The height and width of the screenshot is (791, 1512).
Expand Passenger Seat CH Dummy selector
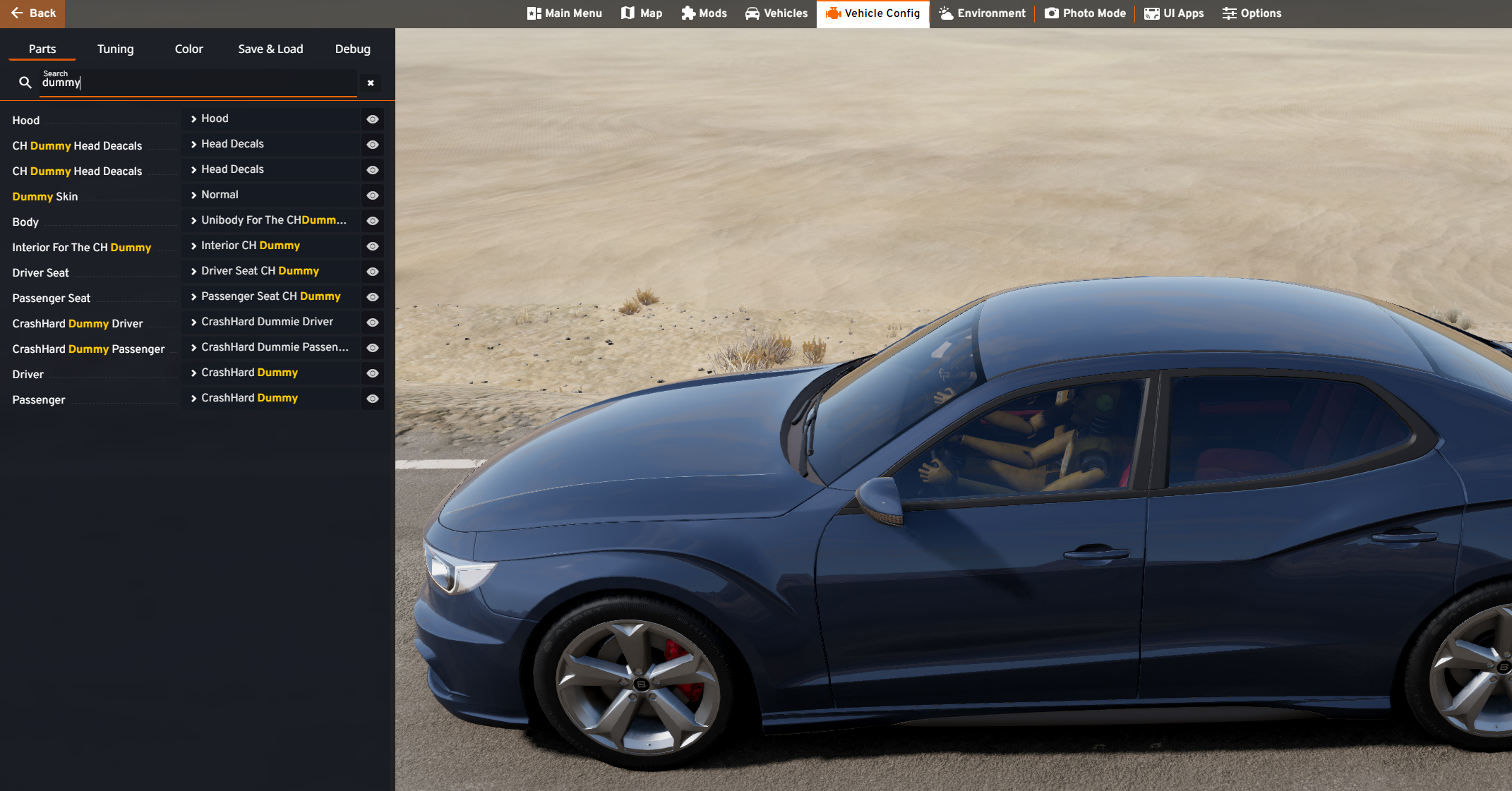point(271,296)
